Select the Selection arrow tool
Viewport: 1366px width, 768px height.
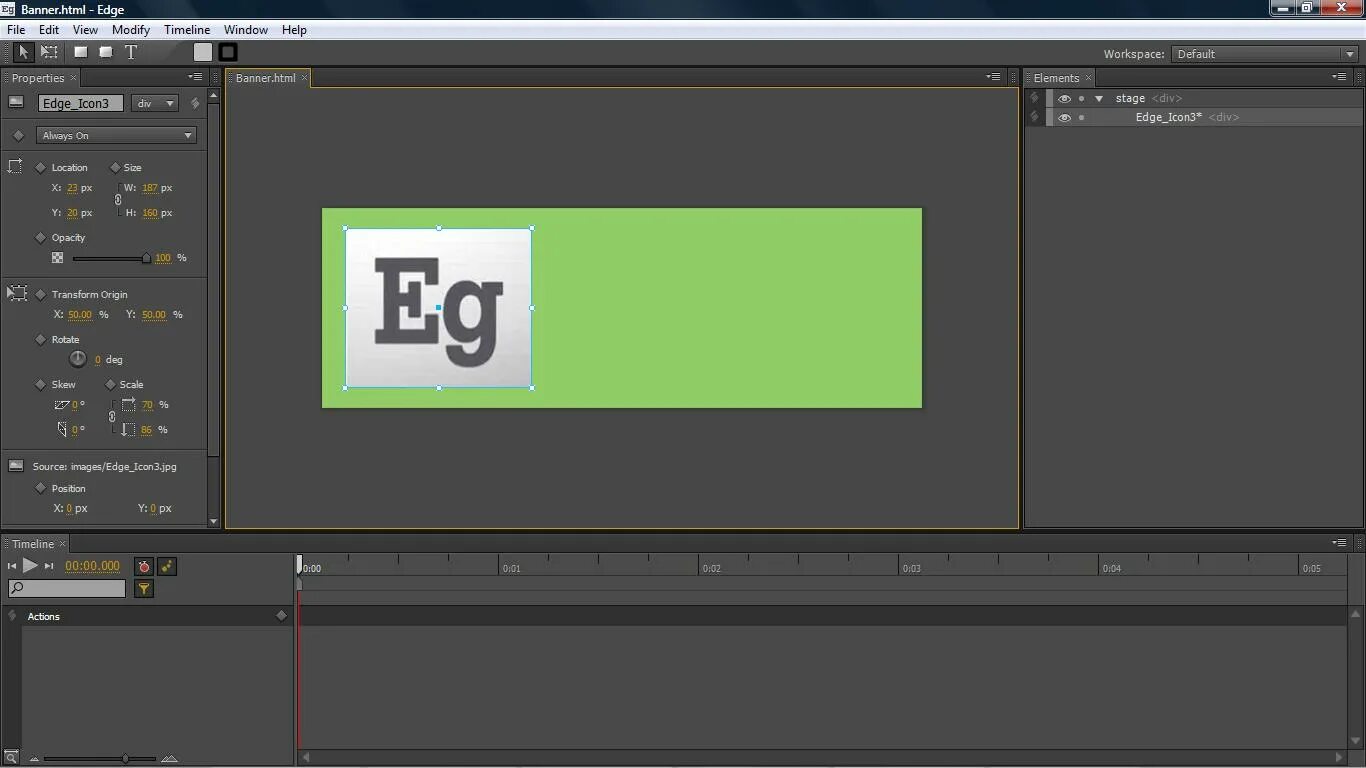[23, 52]
